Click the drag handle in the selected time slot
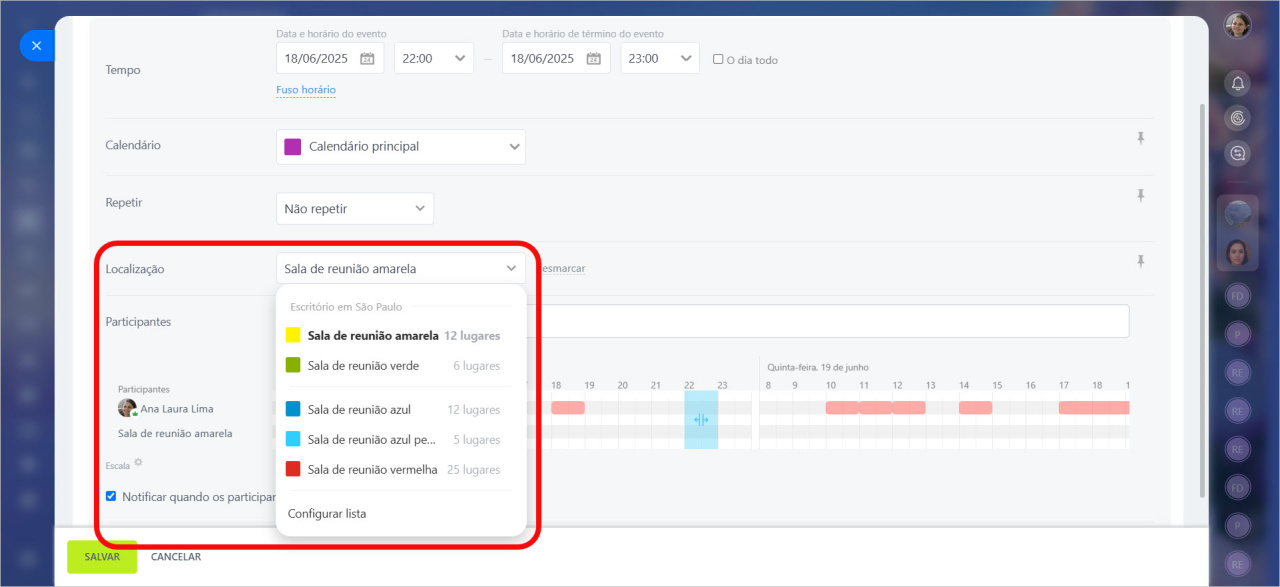Image resolution: width=1280 pixels, height=587 pixels. click(701, 420)
